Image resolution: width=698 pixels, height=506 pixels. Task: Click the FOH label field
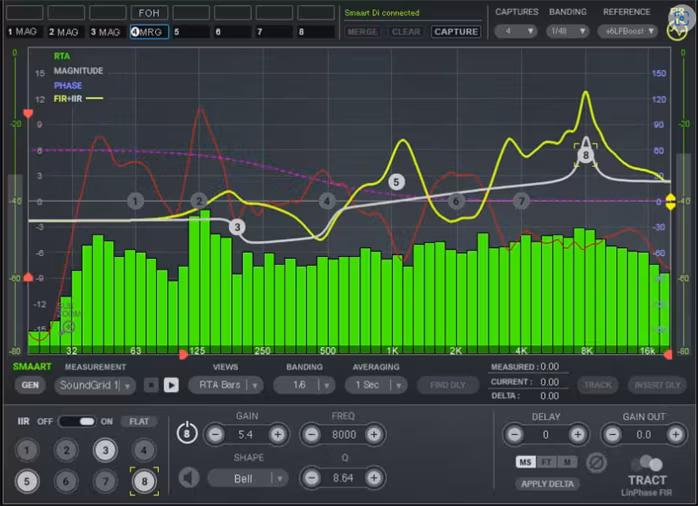(x=149, y=12)
